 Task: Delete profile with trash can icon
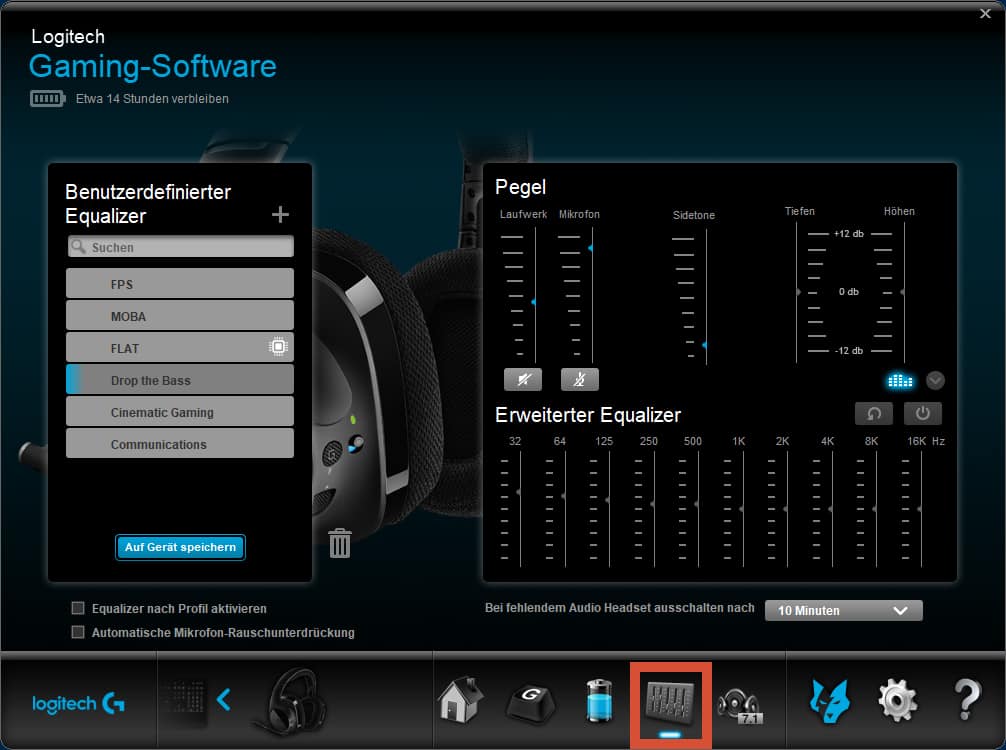pos(339,543)
